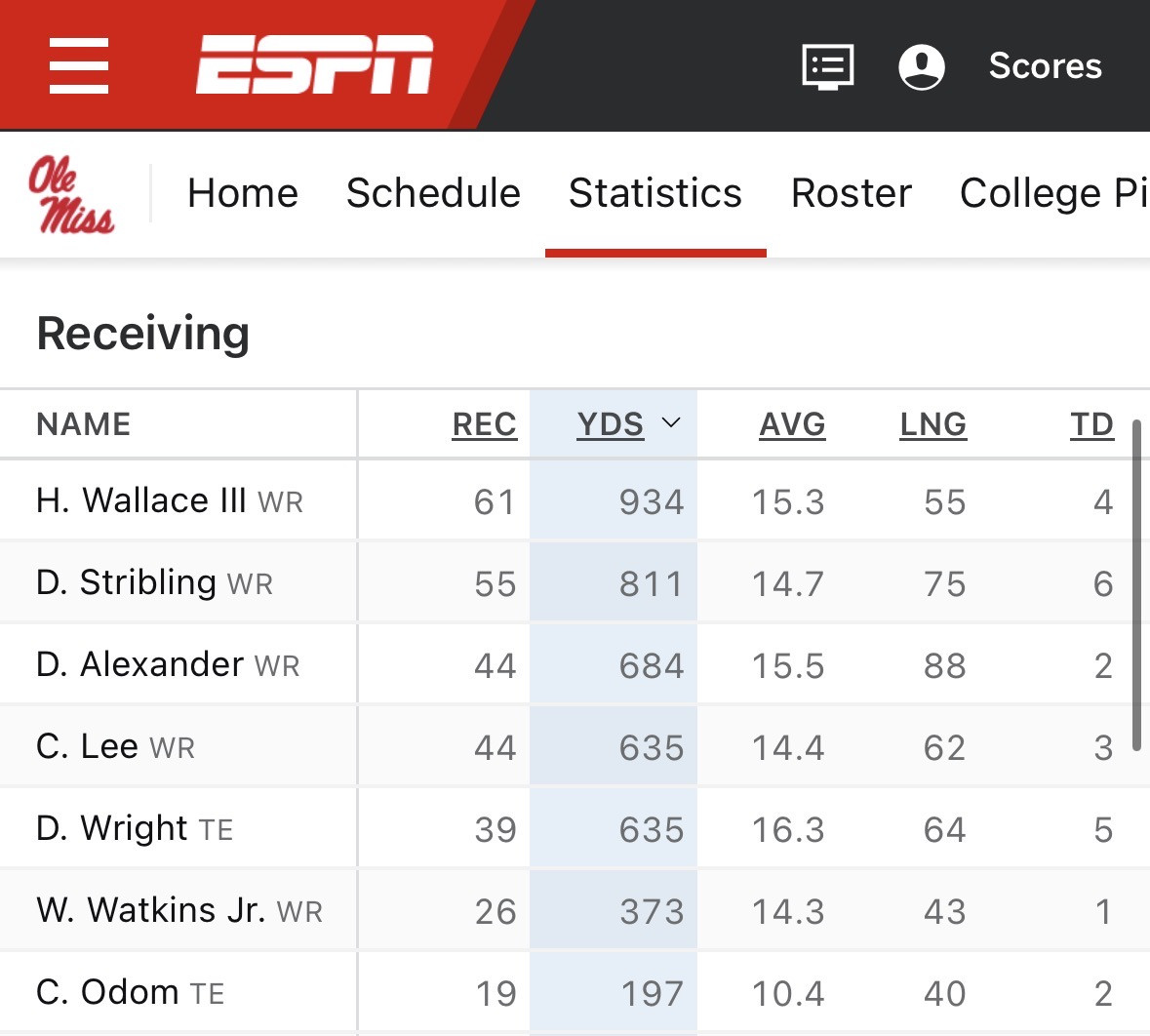Open the College Pick'em tab
The image size is (1150, 1036).
pos(1053,193)
